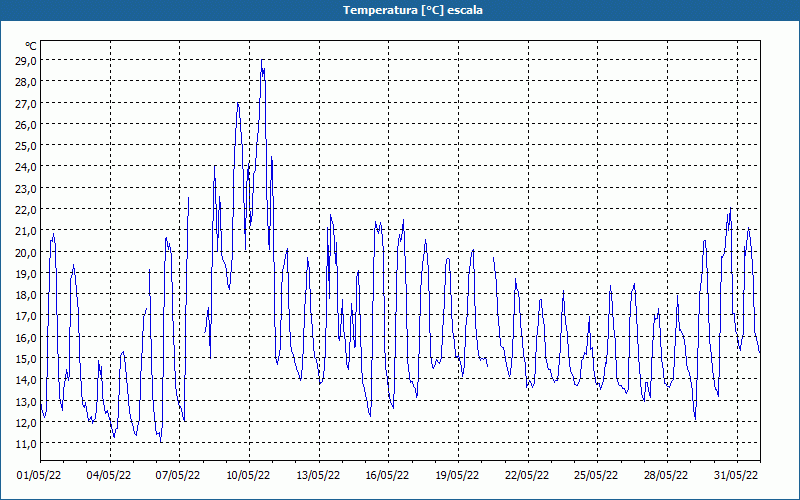Select the 29,0 axis label

(x=26, y=61)
